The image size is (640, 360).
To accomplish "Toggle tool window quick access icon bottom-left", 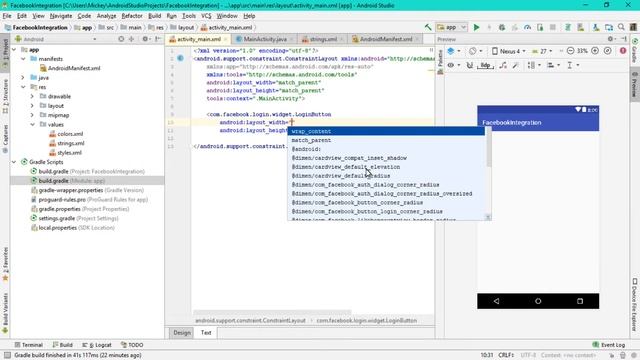I will pyautogui.click(x=7, y=355).
